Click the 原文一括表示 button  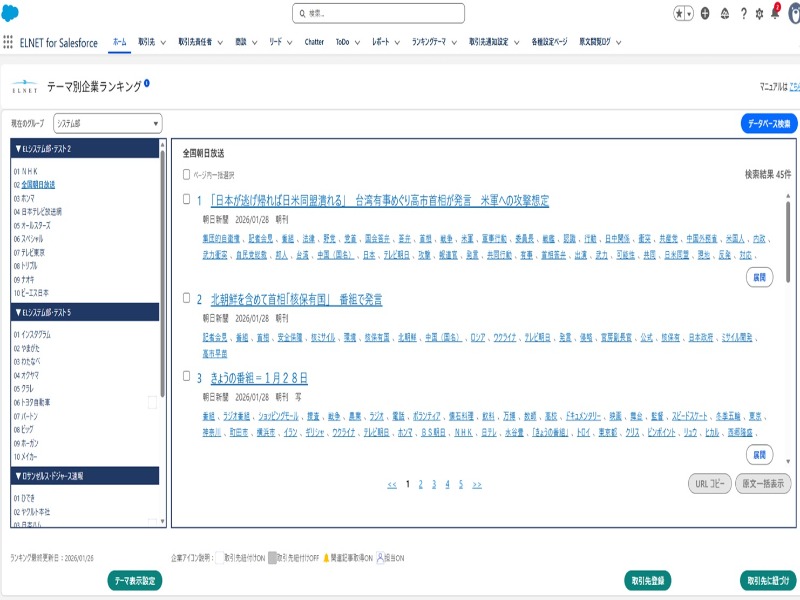coord(763,484)
